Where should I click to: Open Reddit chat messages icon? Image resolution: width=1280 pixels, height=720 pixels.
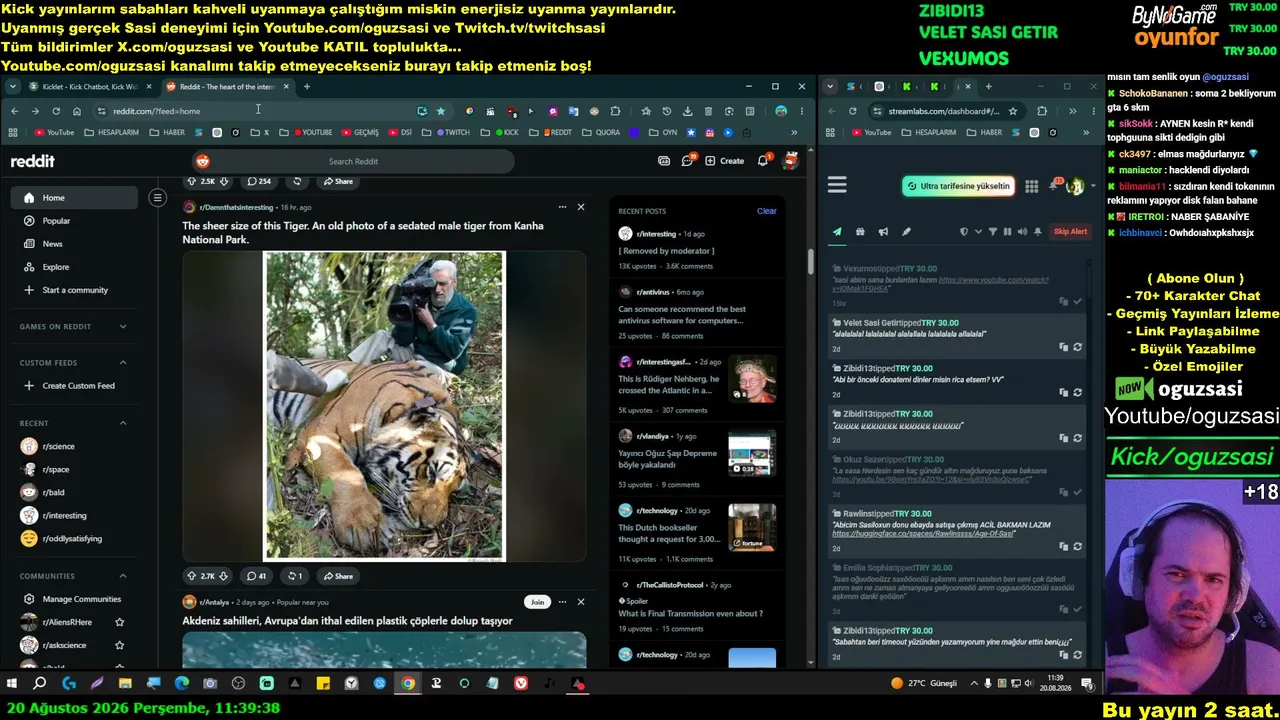pos(687,161)
